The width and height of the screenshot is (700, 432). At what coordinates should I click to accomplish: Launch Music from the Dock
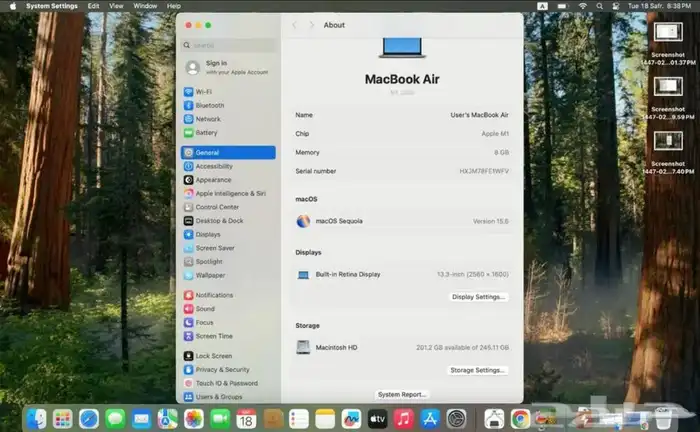tap(404, 419)
